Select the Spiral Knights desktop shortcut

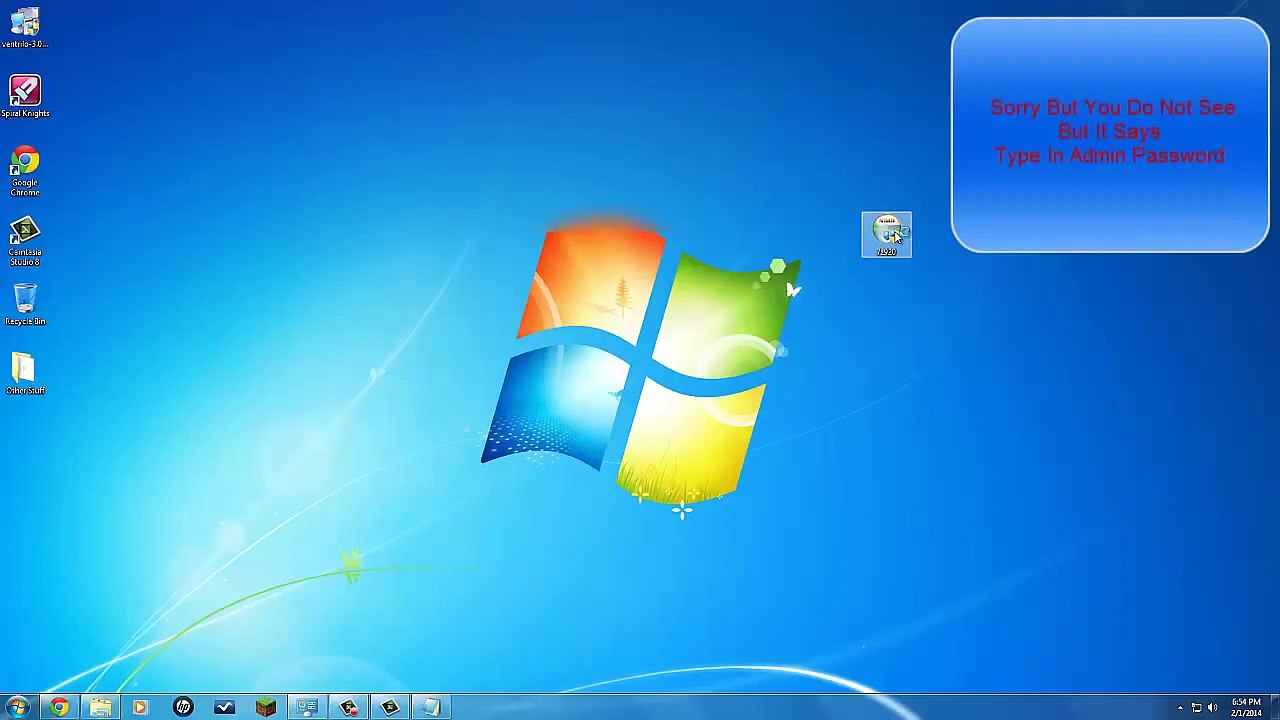coord(25,96)
